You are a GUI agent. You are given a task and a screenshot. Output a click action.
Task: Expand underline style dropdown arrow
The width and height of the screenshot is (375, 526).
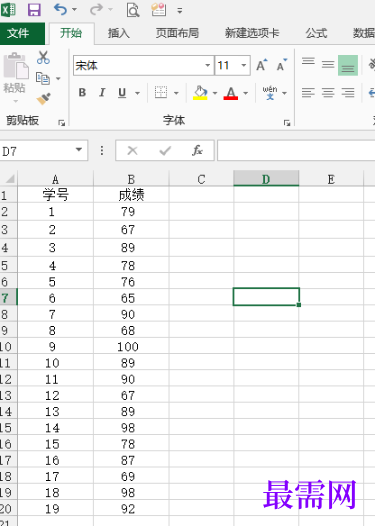pos(137,93)
